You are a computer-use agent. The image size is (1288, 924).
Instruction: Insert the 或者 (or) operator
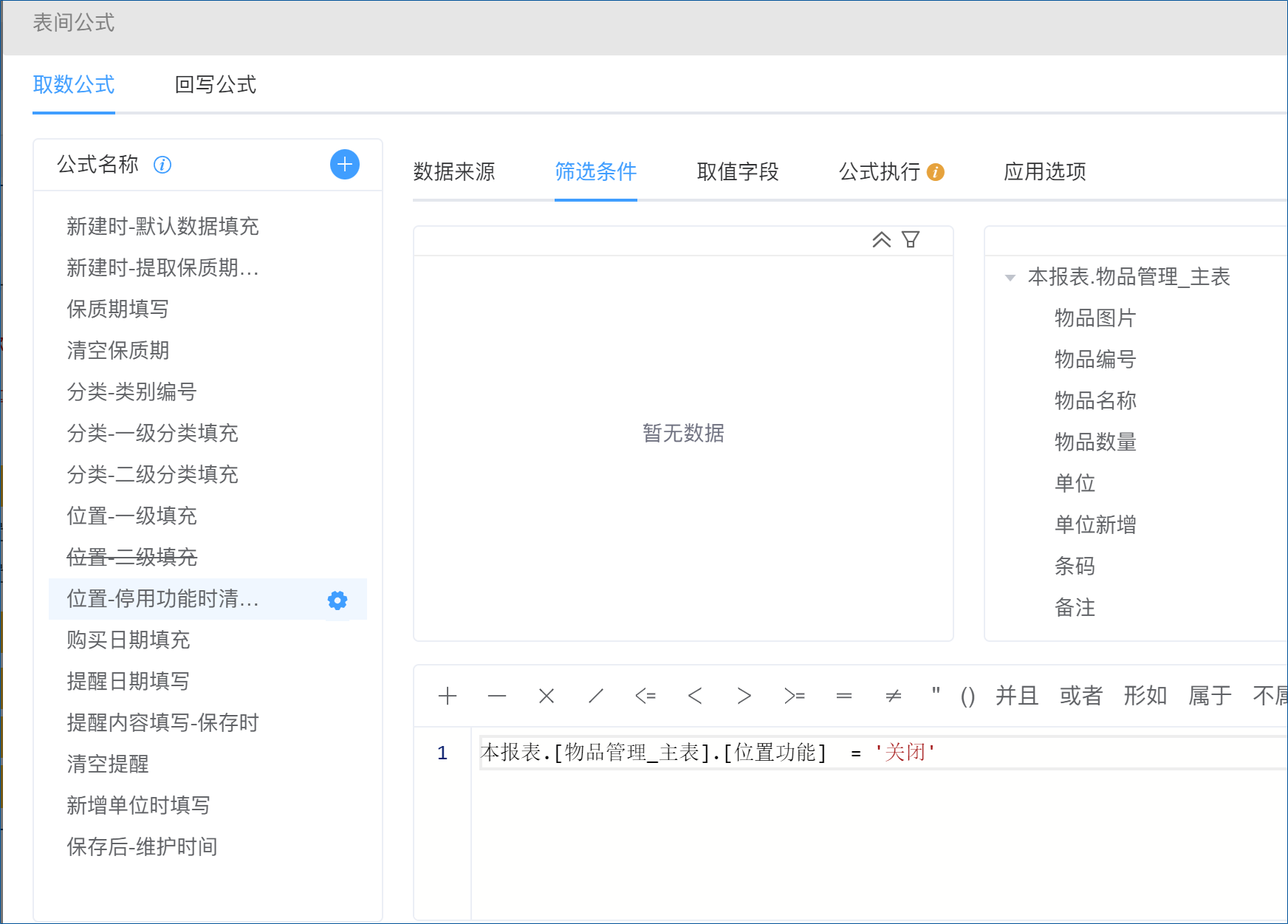(x=1081, y=695)
